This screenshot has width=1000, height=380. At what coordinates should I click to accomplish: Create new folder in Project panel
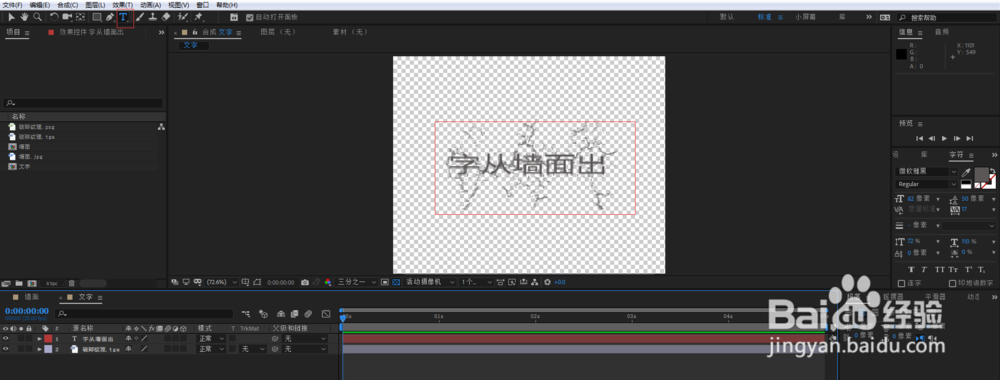pos(18,283)
